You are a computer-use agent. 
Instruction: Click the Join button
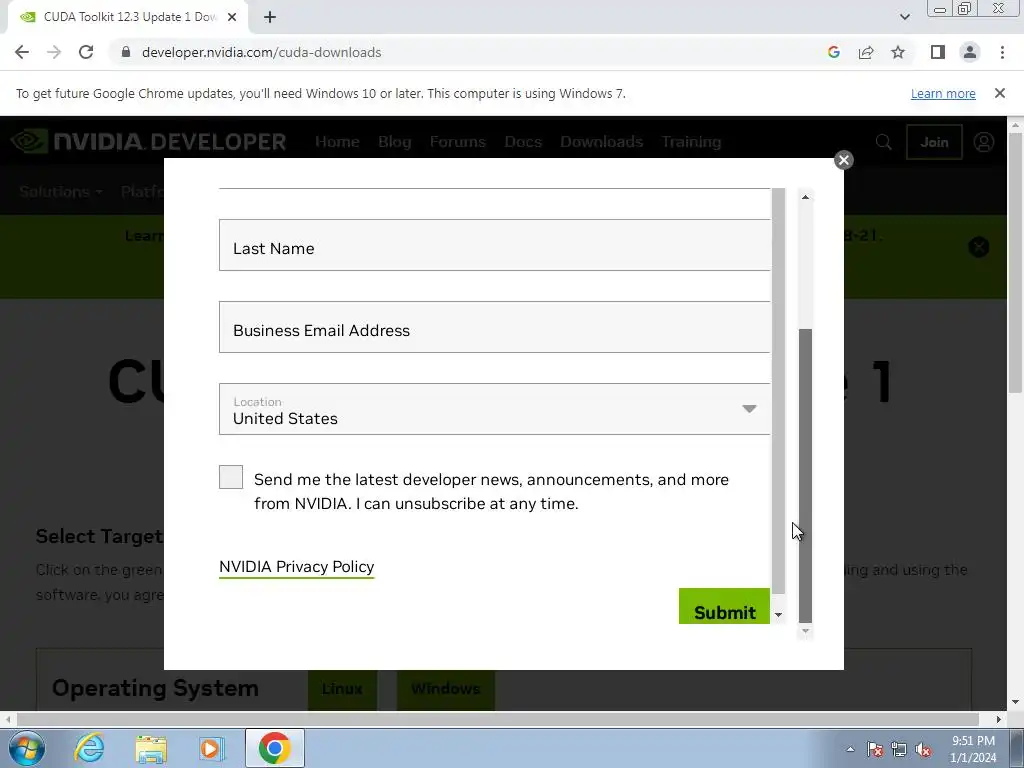pyautogui.click(x=934, y=142)
